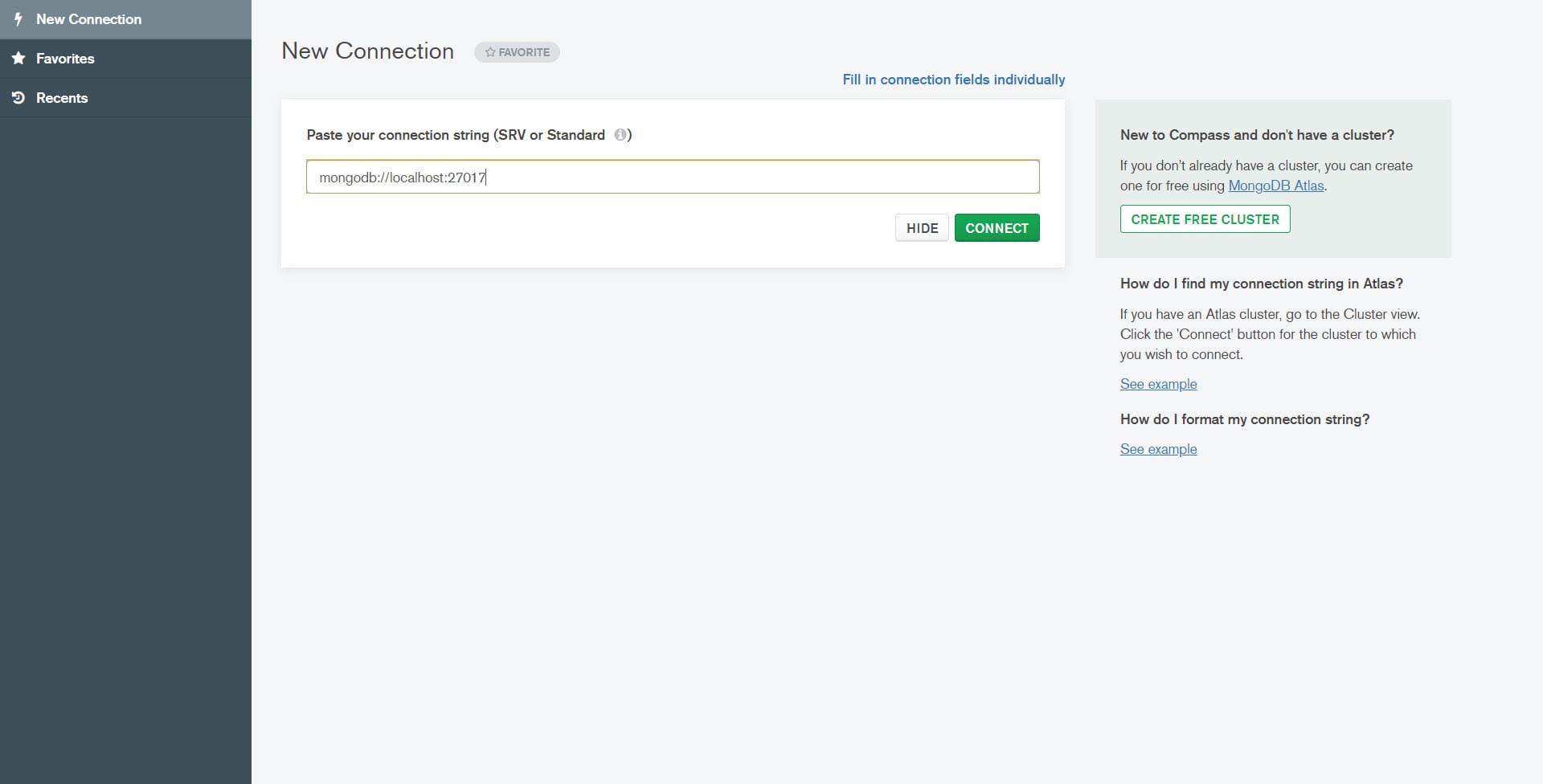
Task: Click See example under the Atlas instructions
Action: click(1158, 384)
